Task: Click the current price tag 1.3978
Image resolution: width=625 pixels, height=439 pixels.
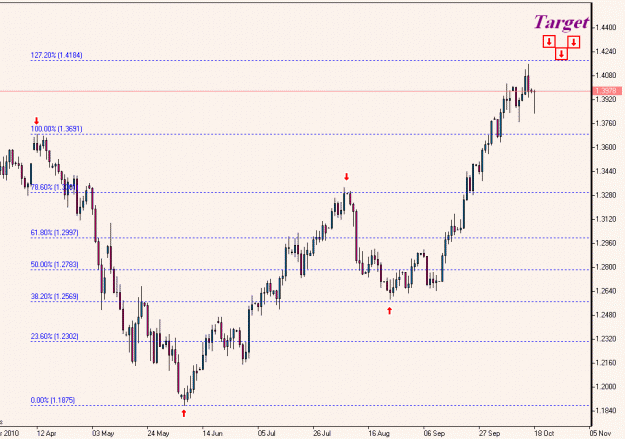Action: (607, 91)
